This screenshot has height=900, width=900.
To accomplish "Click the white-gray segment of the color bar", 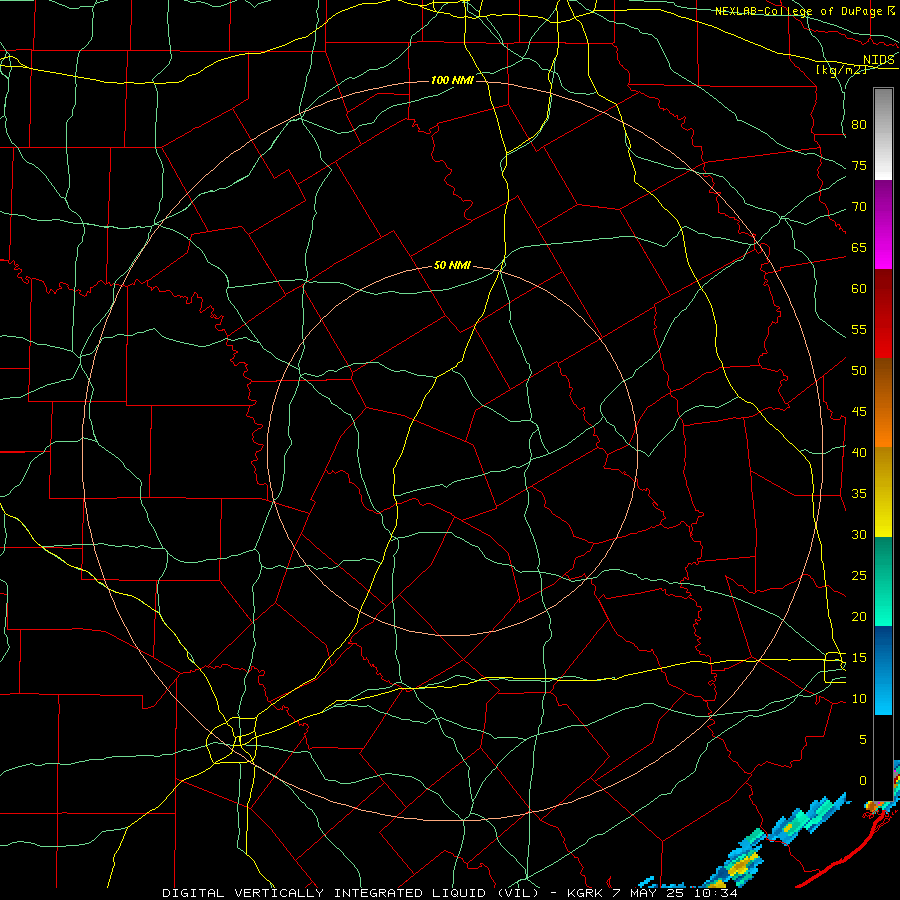I will pos(883,134).
